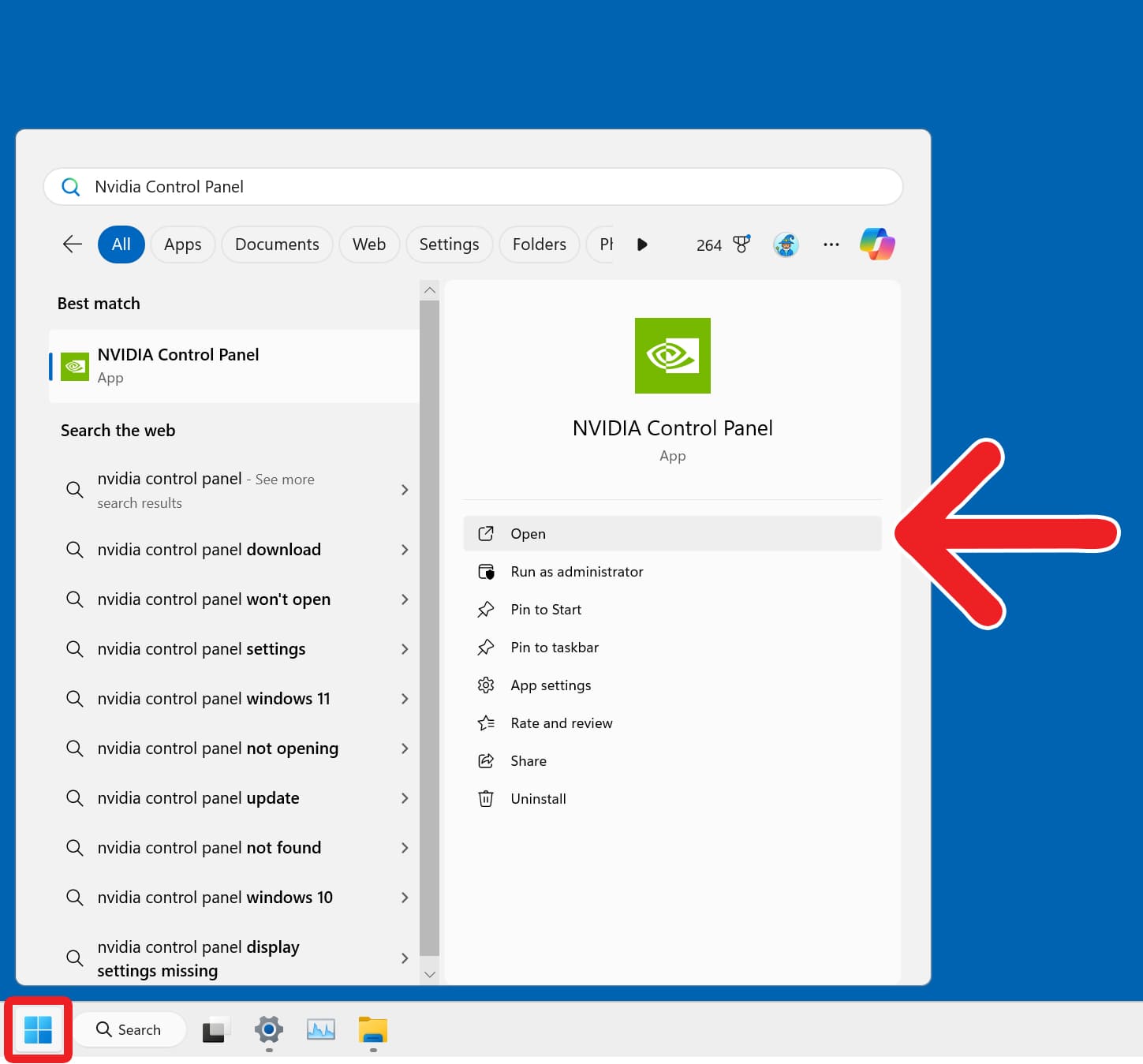Click the Pin to Start pin icon
1143x1064 pixels.
pyautogui.click(x=486, y=610)
